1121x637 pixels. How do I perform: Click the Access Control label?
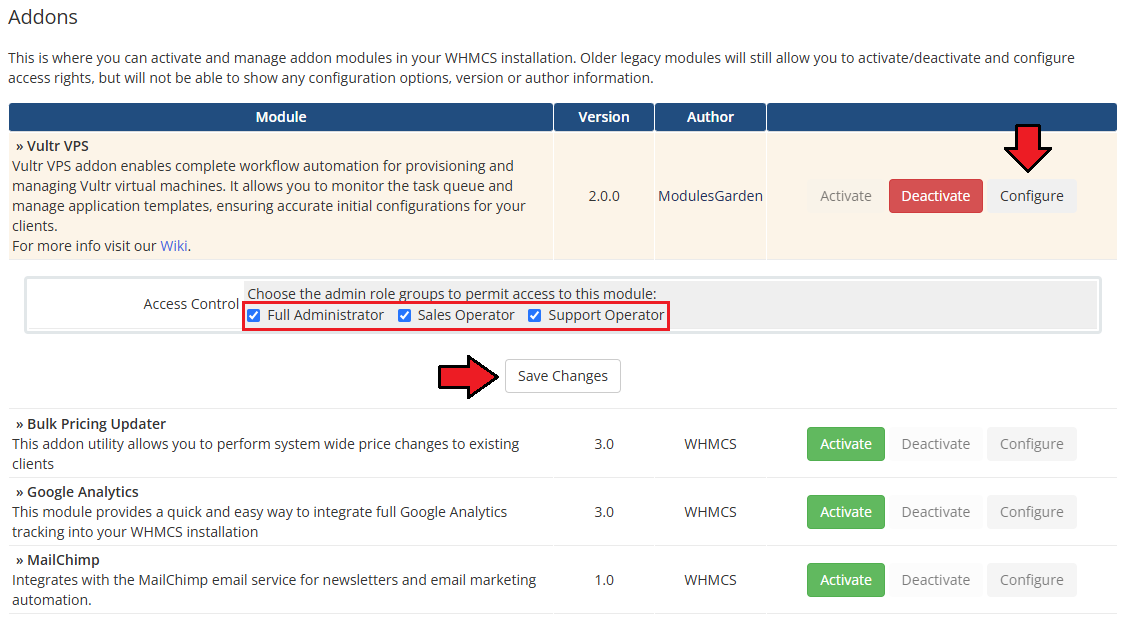click(x=191, y=304)
